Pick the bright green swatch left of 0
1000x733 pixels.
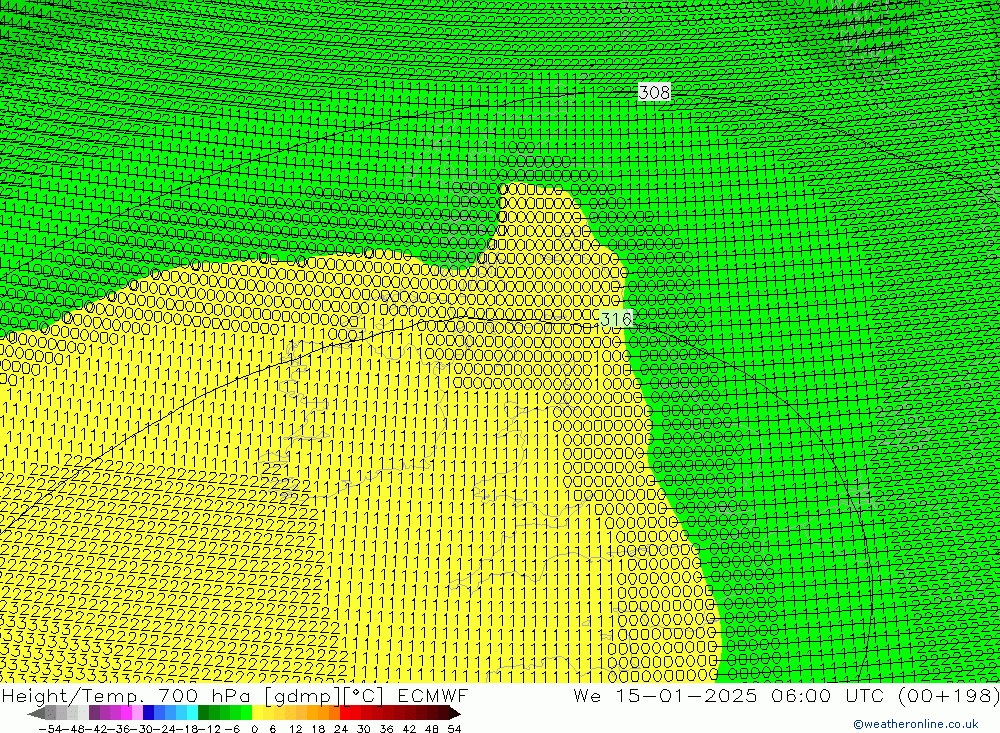[246, 713]
